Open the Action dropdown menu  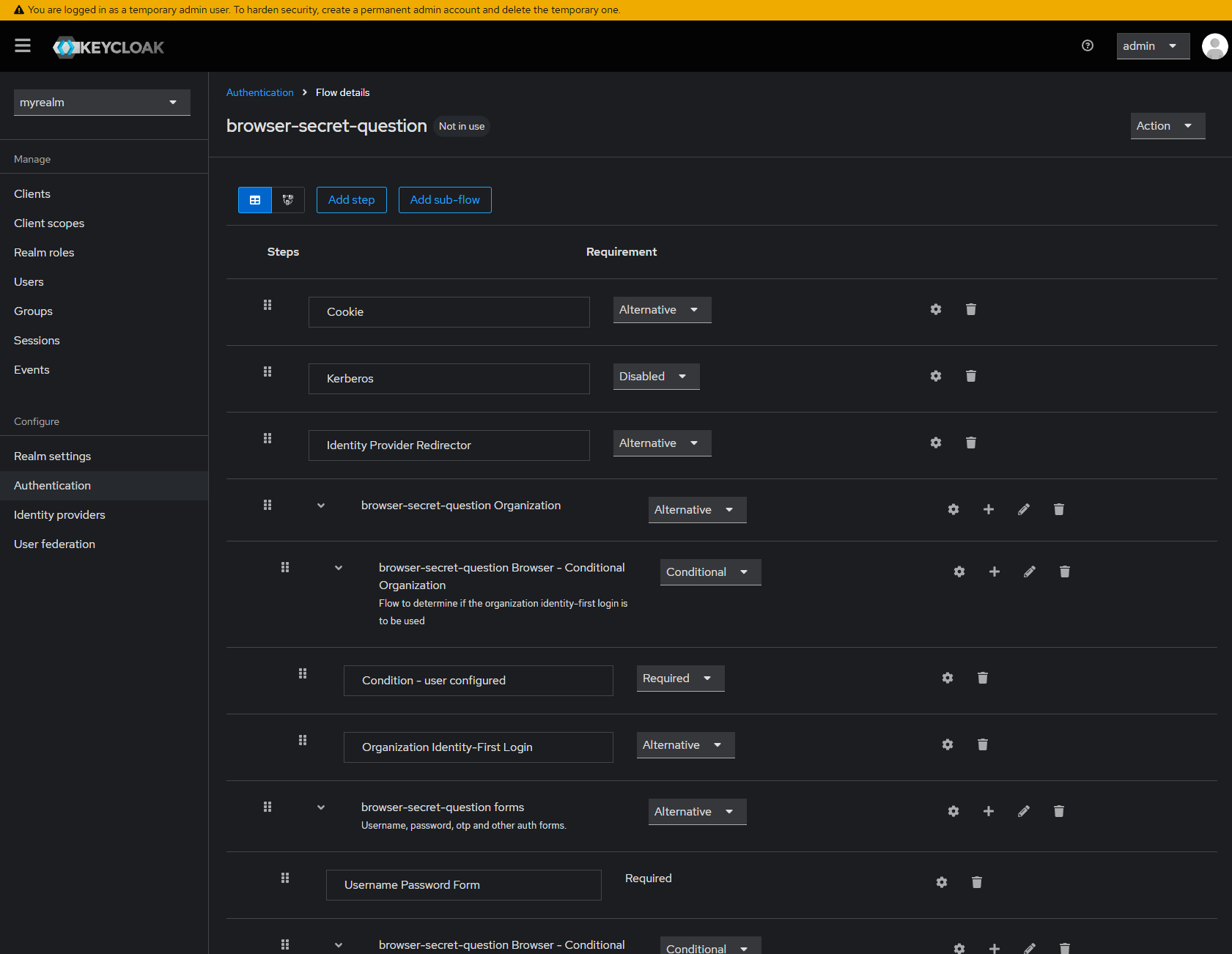click(1168, 126)
